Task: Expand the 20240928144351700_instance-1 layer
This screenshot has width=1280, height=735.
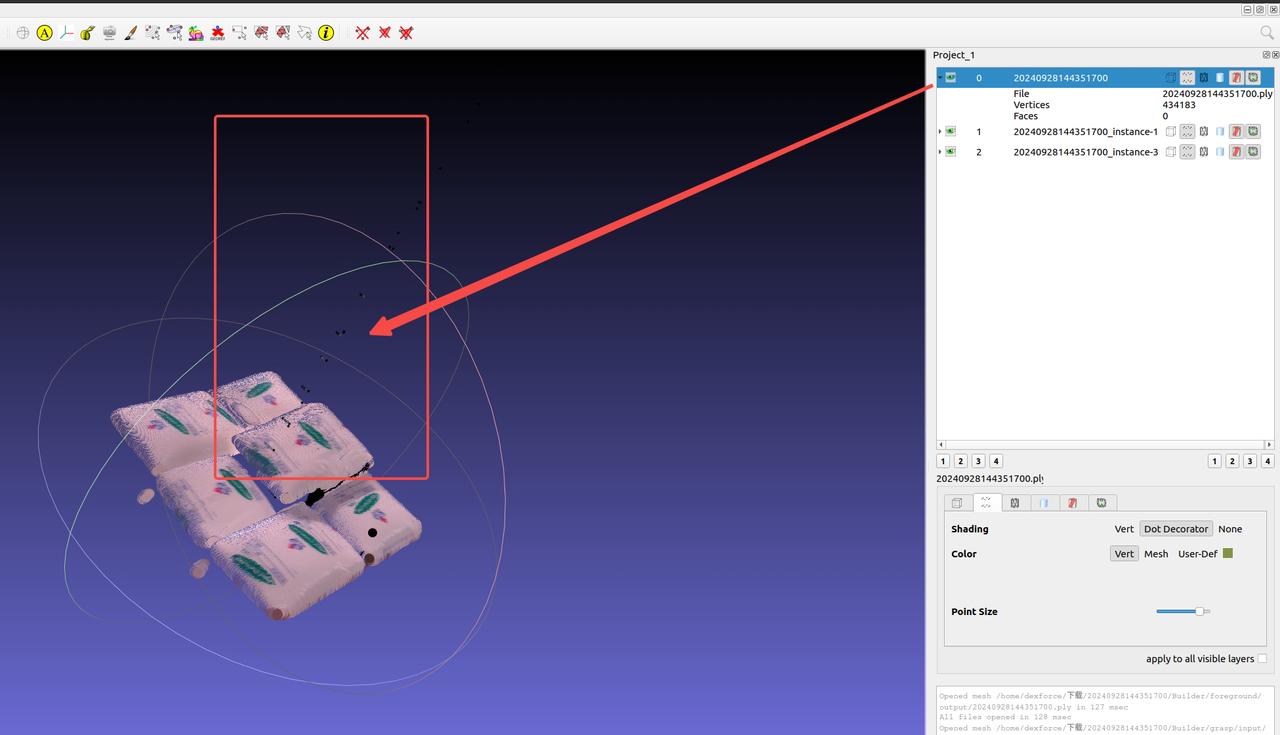Action: pyautogui.click(x=940, y=131)
